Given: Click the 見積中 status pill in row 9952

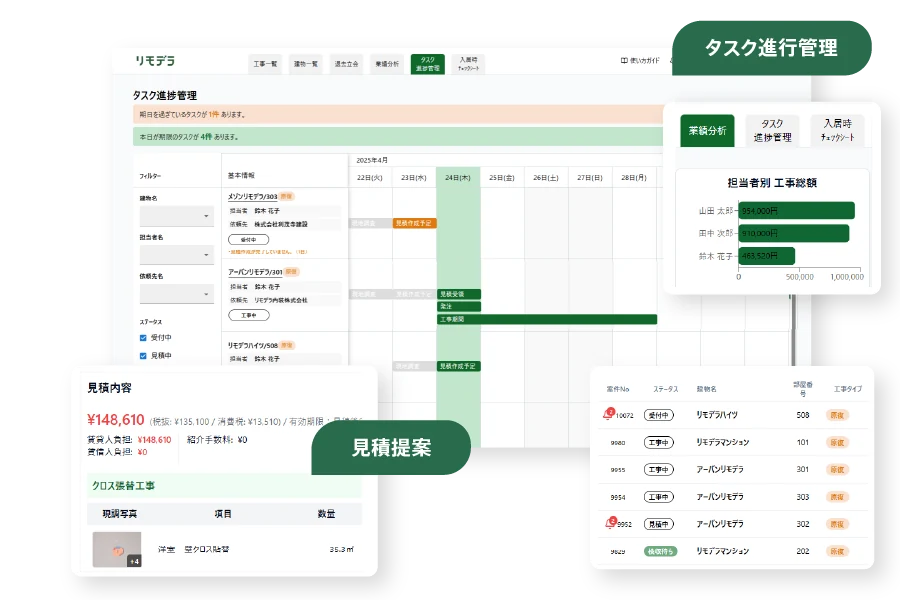Looking at the screenshot, I should point(658,524).
